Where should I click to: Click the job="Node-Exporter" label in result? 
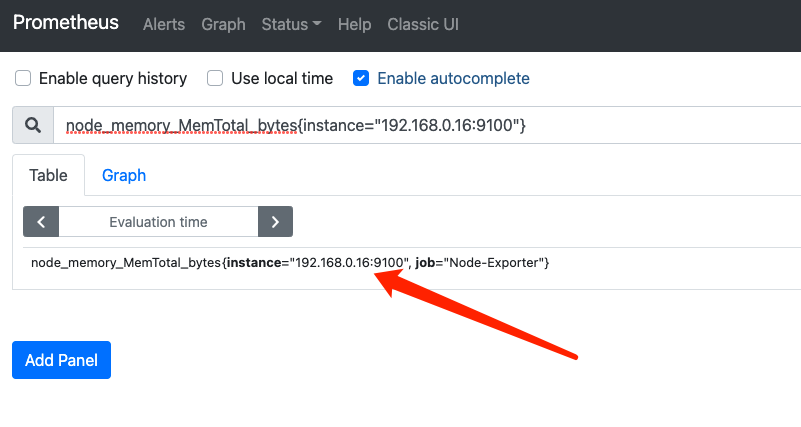[482, 262]
